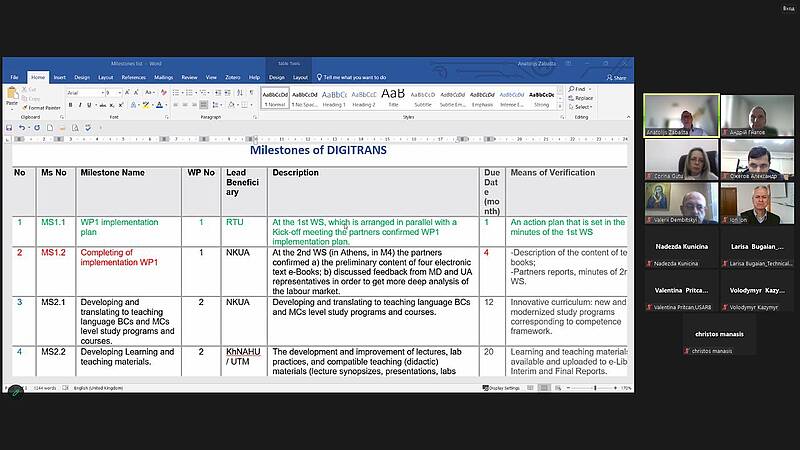Increase font size with grow-font icon
Viewport: 800px width, 450px height.
pos(127,92)
